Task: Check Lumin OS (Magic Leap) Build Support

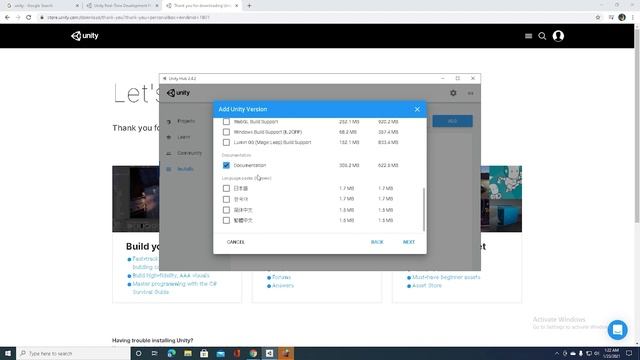Action: (x=226, y=142)
